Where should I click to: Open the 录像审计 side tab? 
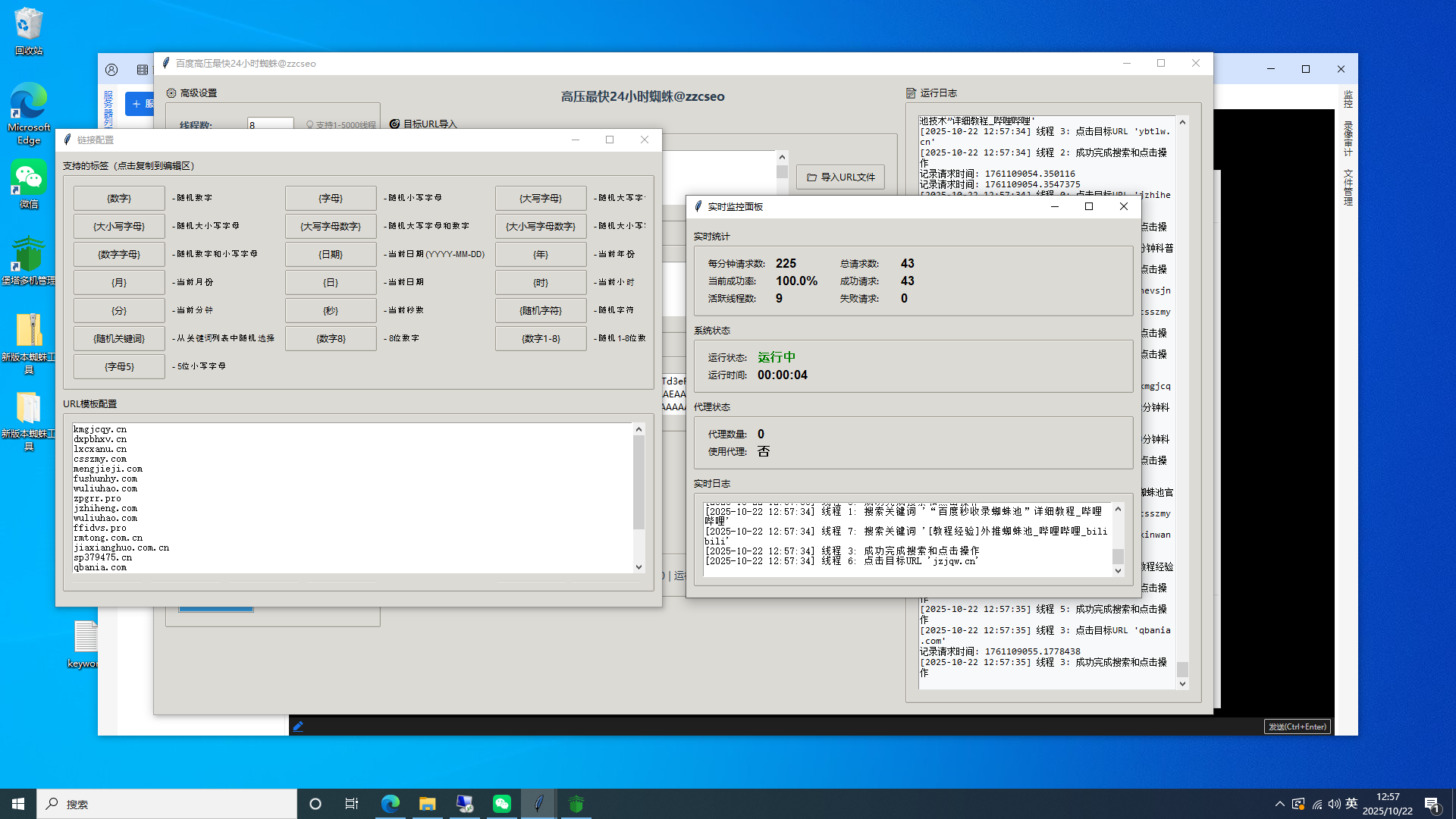(x=1348, y=138)
